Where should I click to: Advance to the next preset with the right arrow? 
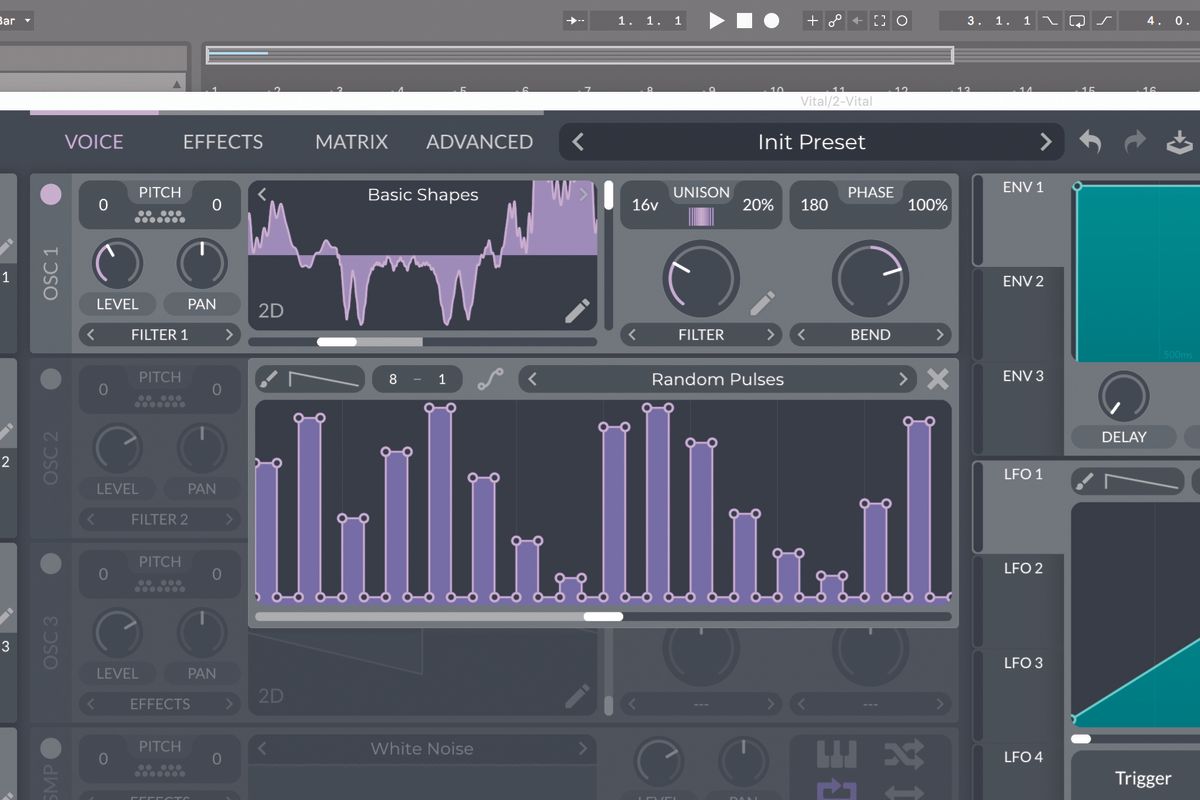1045,141
